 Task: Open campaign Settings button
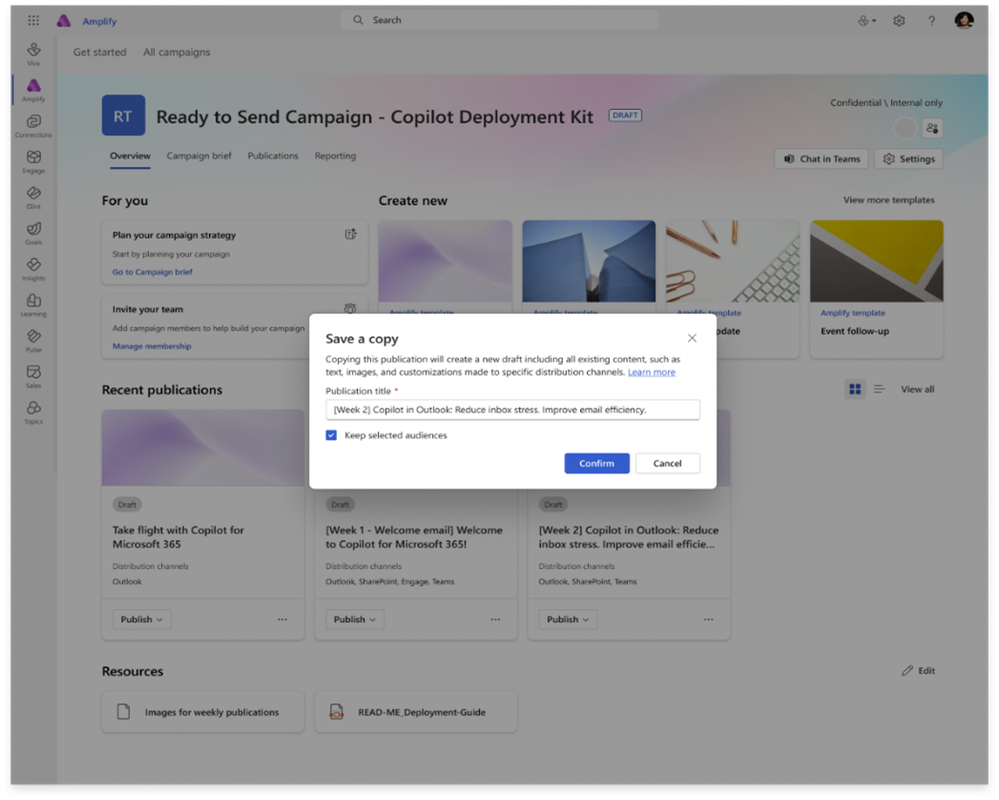909,159
